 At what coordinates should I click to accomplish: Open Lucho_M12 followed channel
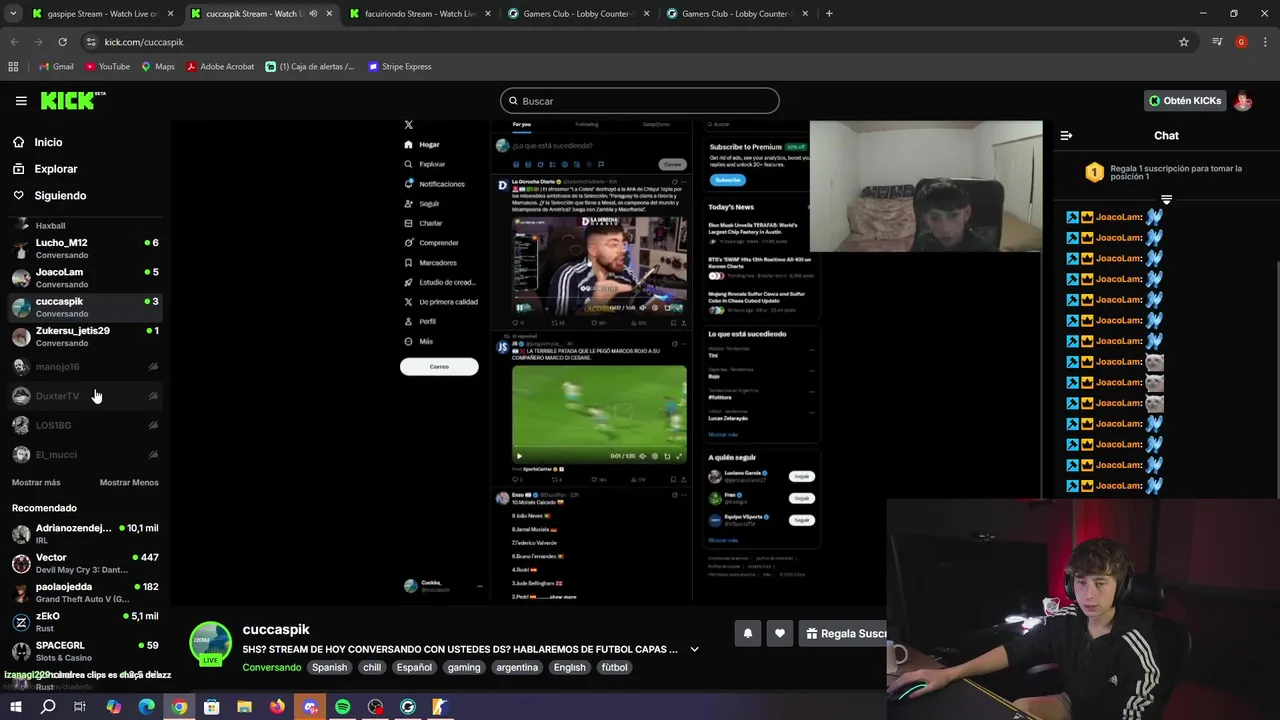click(x=84, y=248)
